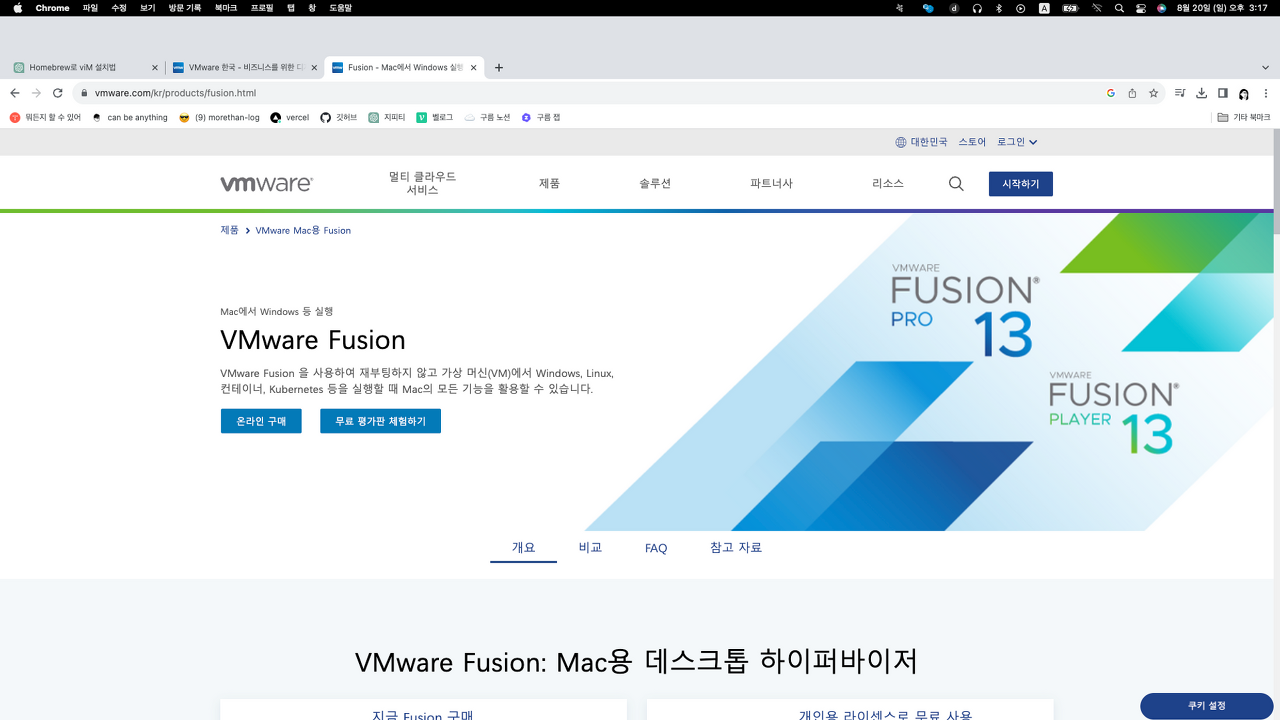Select the 개요 tab
The image size is (1280, 720).
pos(523,548)
